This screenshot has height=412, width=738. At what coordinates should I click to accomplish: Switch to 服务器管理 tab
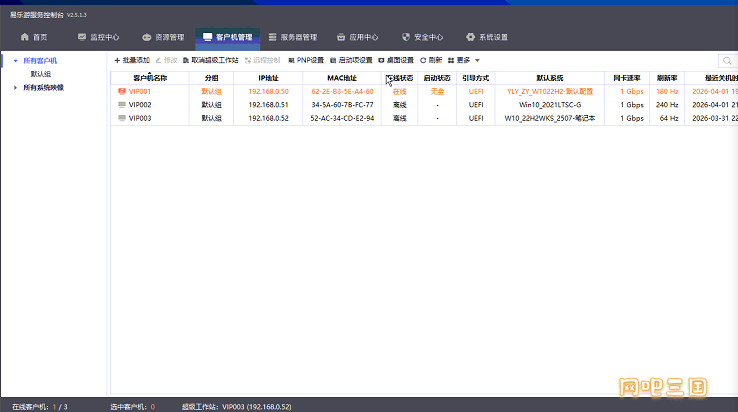click(292, 37)
